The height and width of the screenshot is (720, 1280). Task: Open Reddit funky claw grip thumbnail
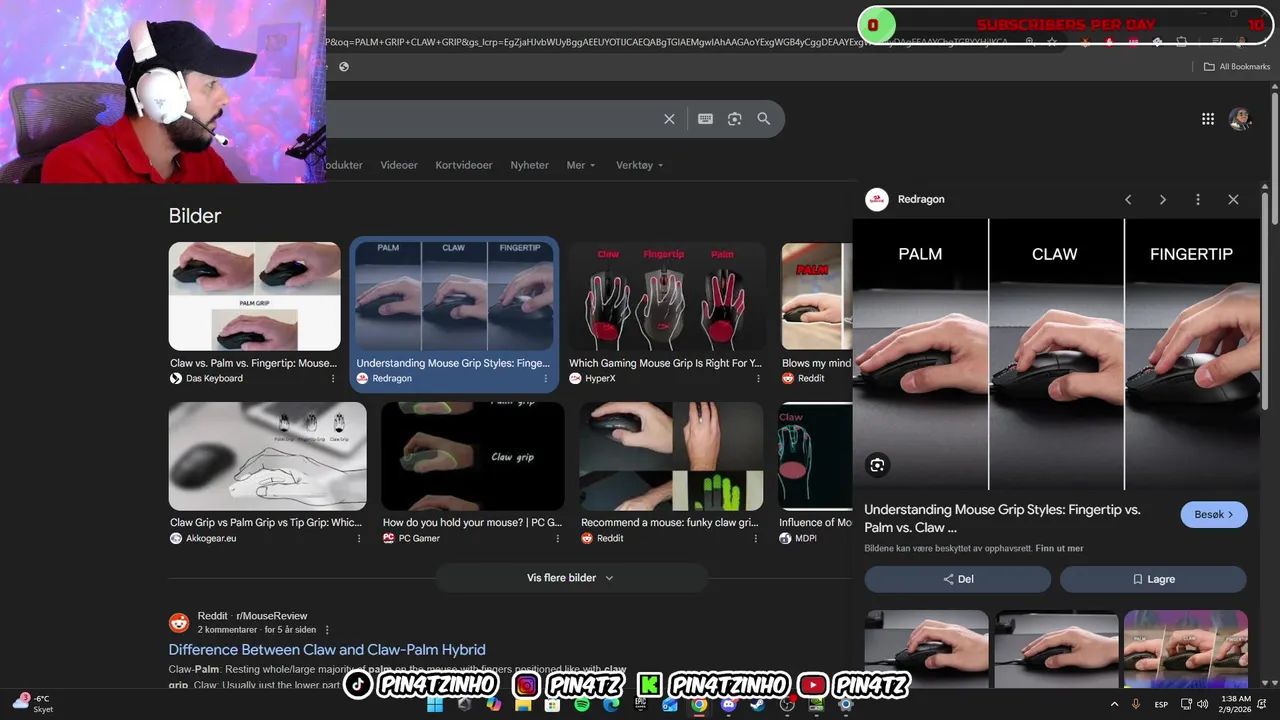coord(671,456)
